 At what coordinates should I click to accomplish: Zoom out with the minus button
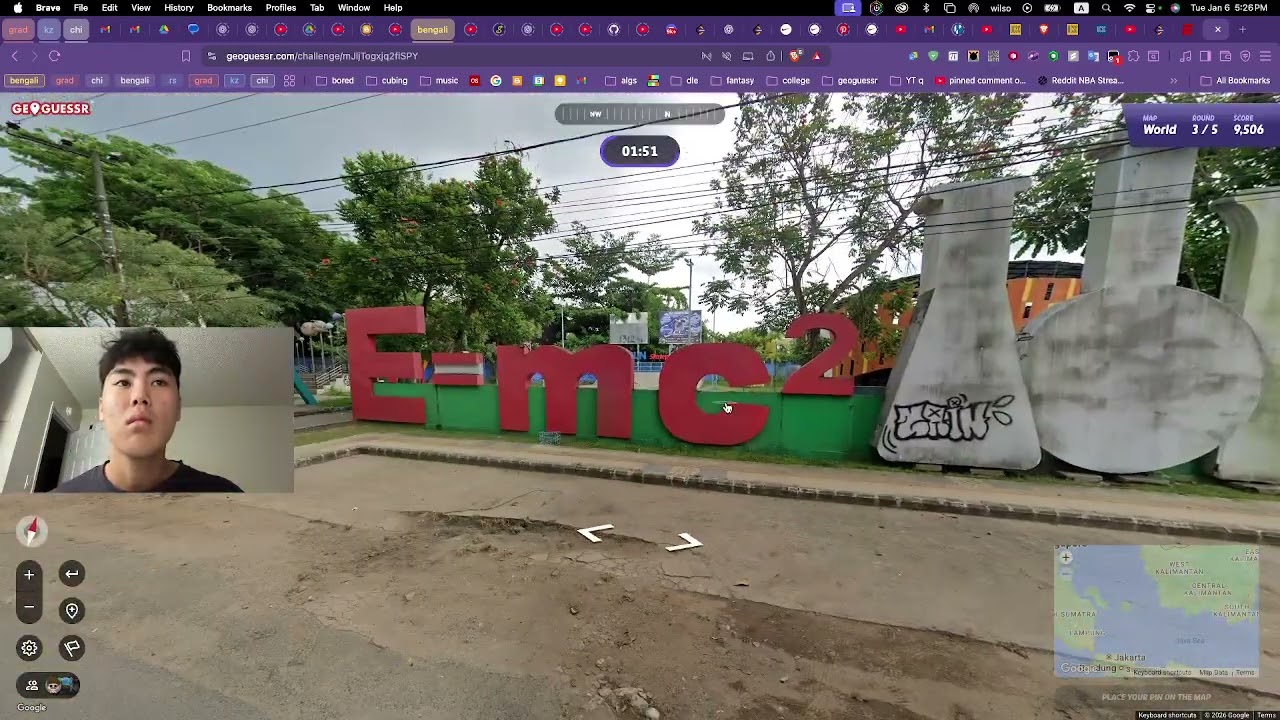pyautogui.click(x=29, y=607)
